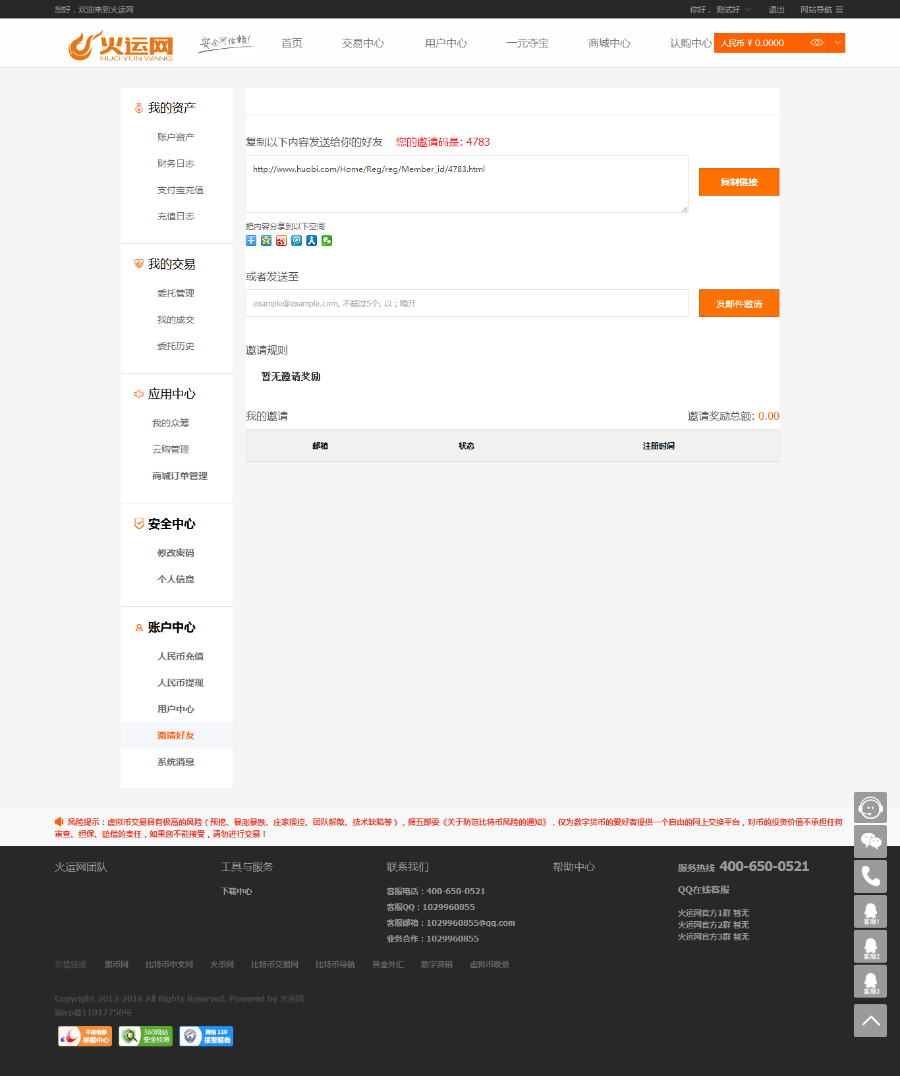Expand the 人民币 balance dropdown arrow
This screenshot has height=1076, width=900.
click(x=837, y=43)
